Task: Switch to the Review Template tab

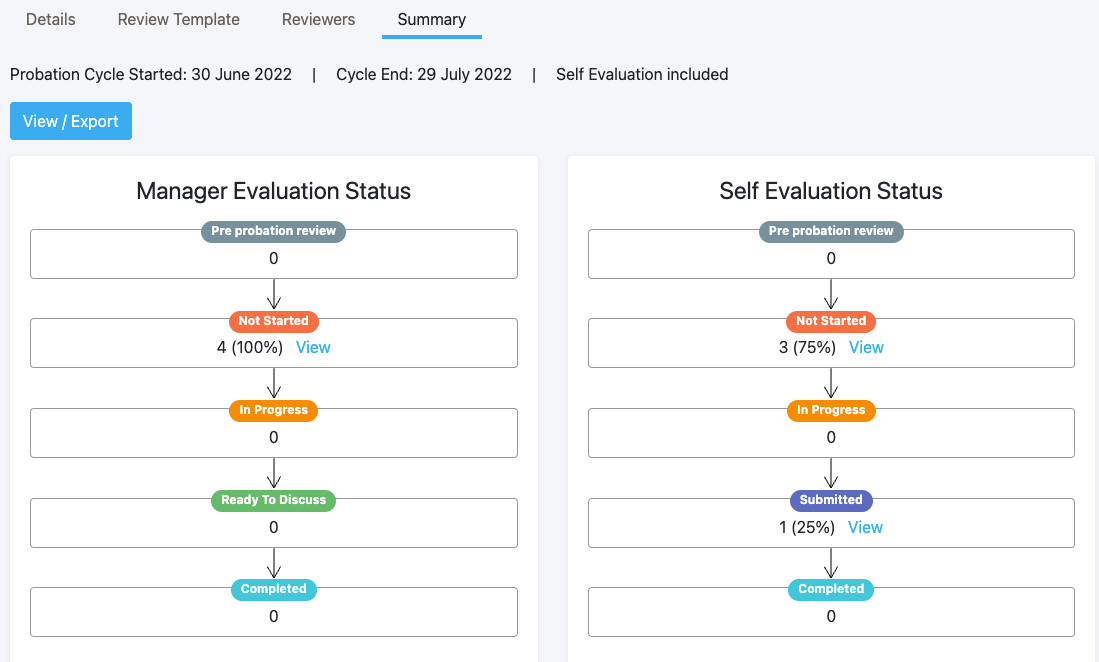Action: [x=178, y=20]
